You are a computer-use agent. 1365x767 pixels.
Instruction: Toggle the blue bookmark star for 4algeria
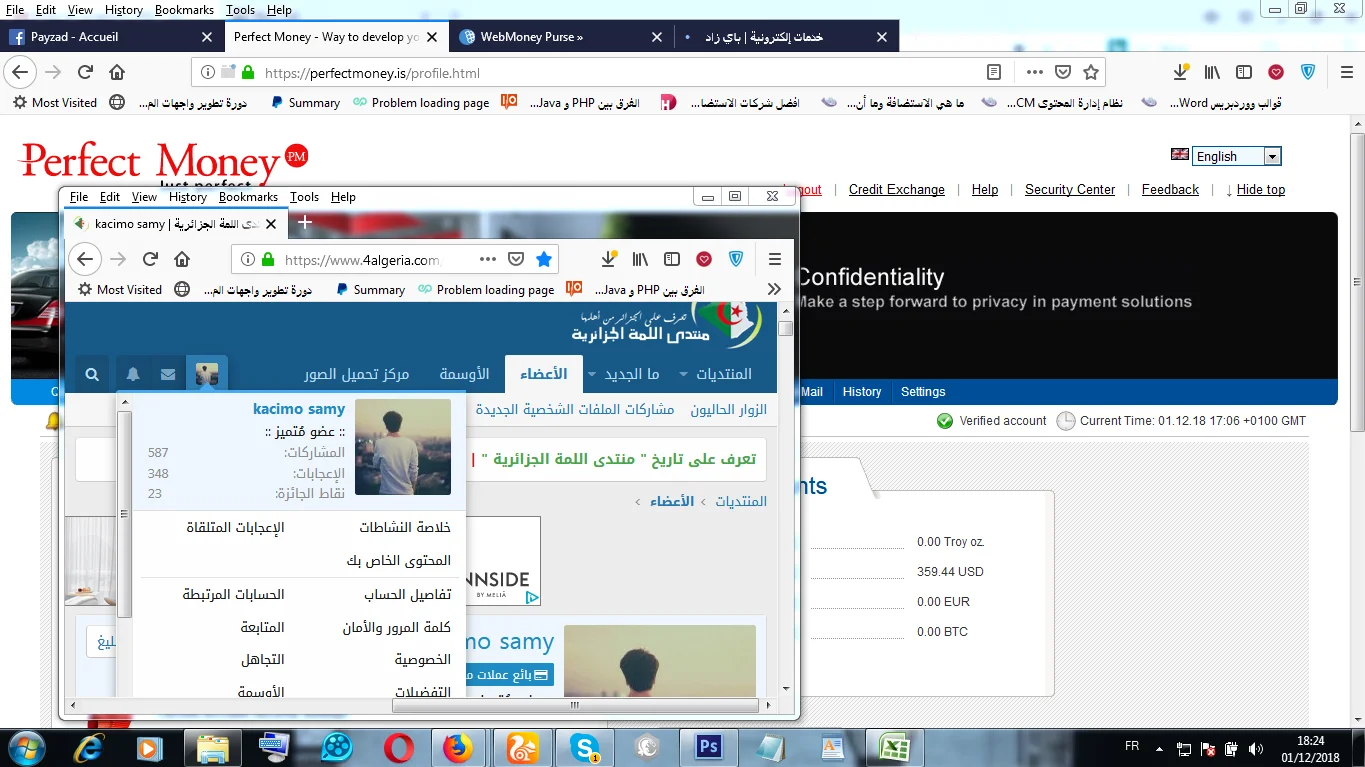tap(544, 259)
